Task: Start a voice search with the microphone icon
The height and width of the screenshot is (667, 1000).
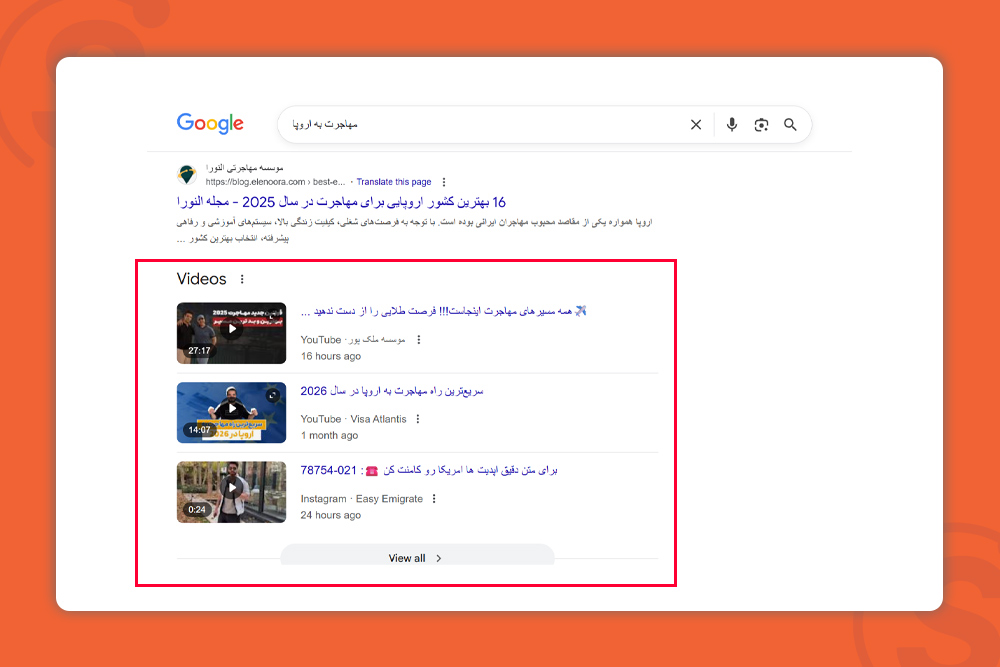Action: (731, 124)
